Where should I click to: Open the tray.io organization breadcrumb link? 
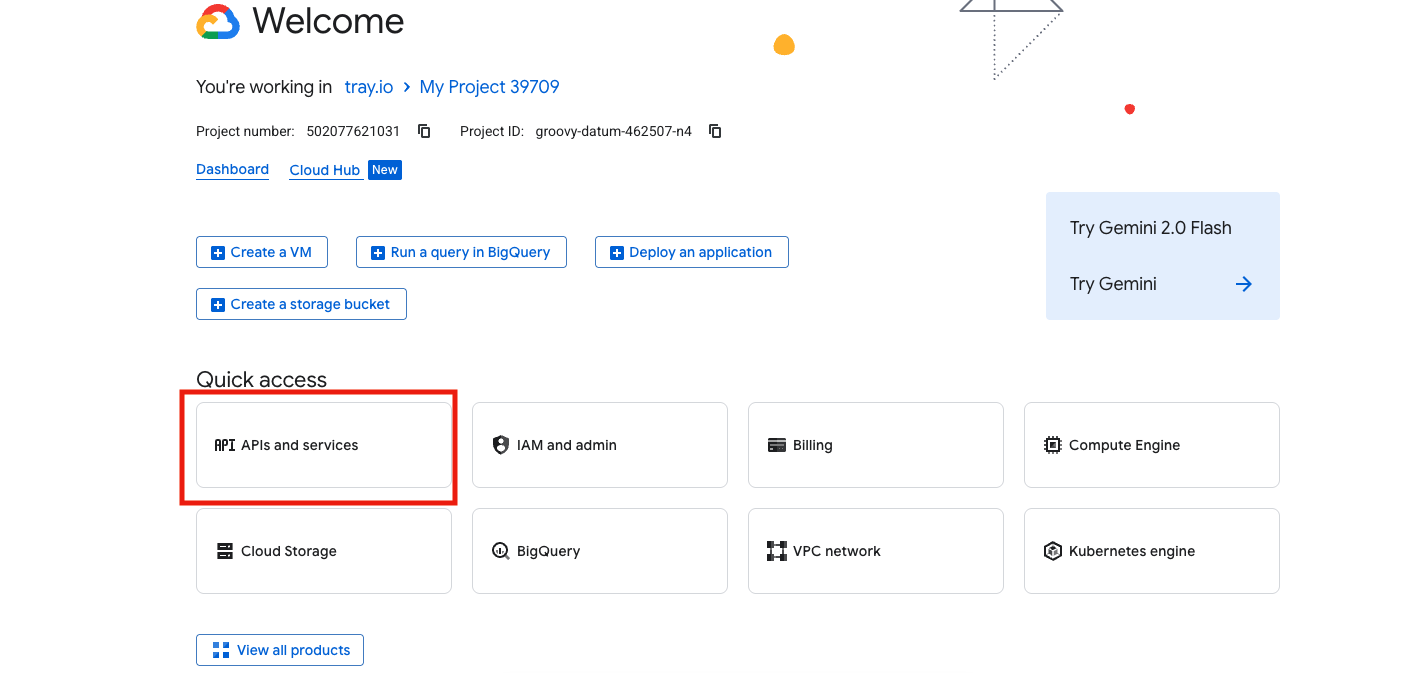(x=368, y=87)
